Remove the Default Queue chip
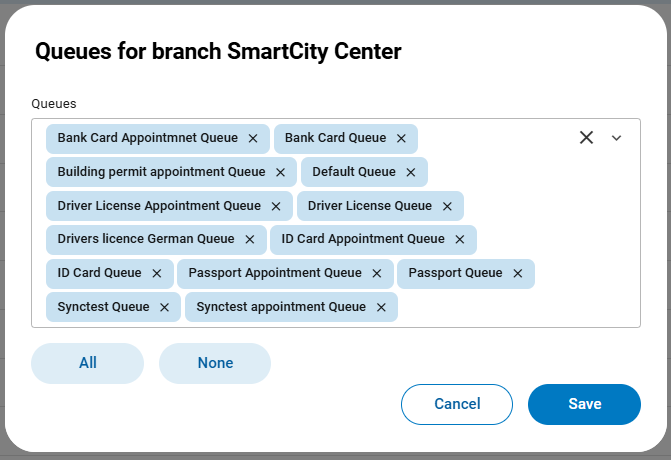Image resolution: width=671 pixels, height=460 pixels. [411, 172]
